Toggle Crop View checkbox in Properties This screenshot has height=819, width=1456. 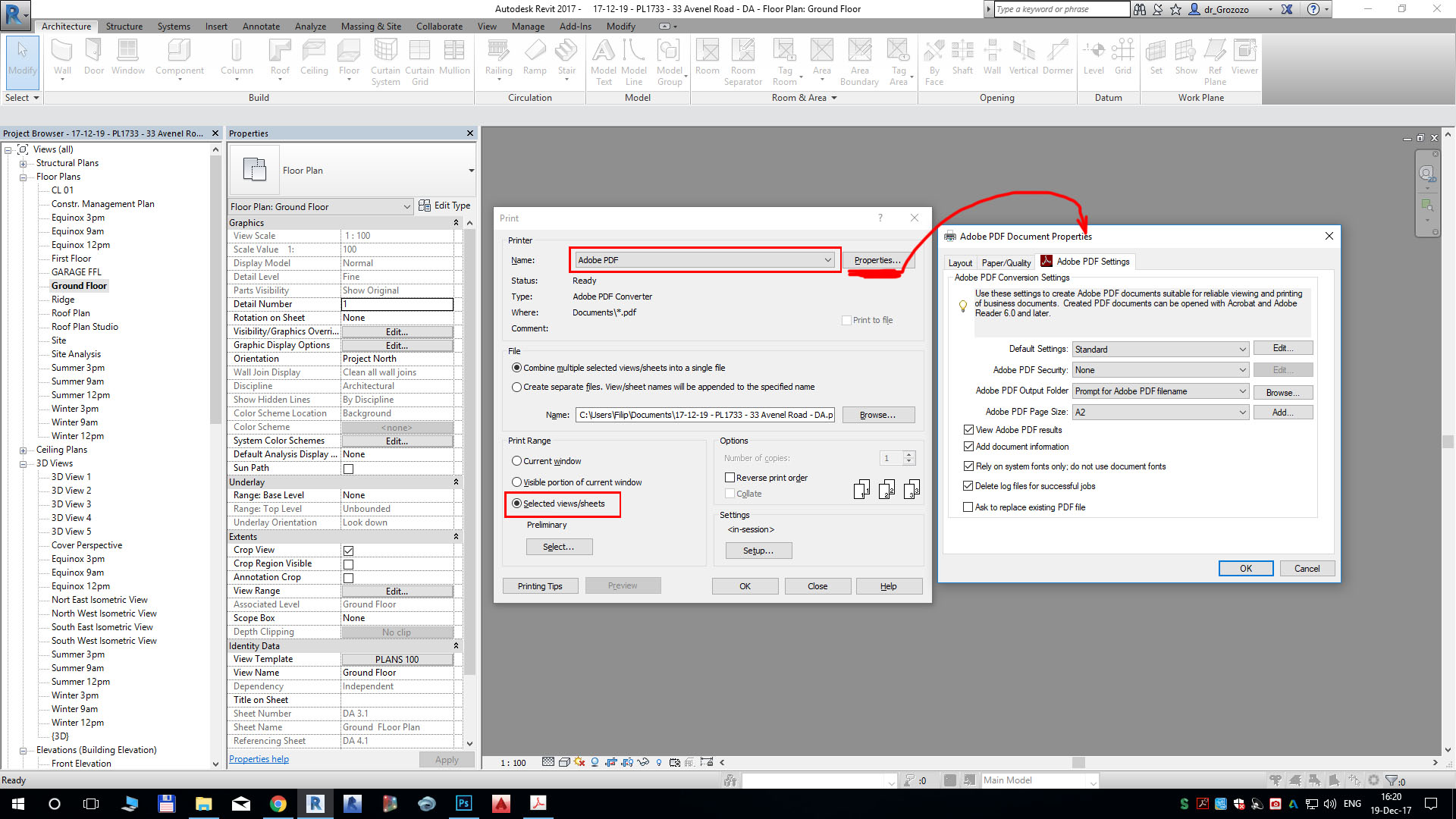(x=348, y=551)
